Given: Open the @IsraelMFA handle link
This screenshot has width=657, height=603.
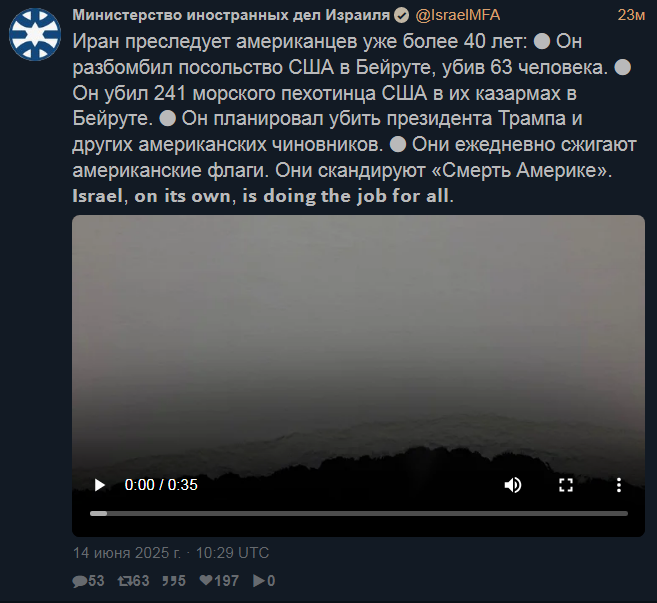Looking at the screenshot, I should tap(458, 15).
